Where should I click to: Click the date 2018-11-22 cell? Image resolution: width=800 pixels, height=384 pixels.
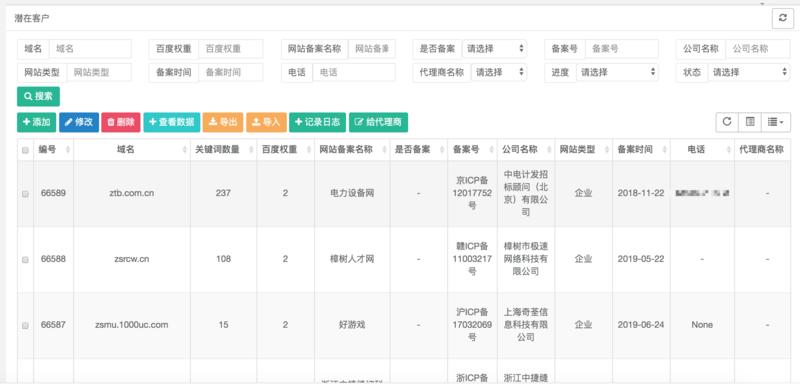click(x=641, y=193)
